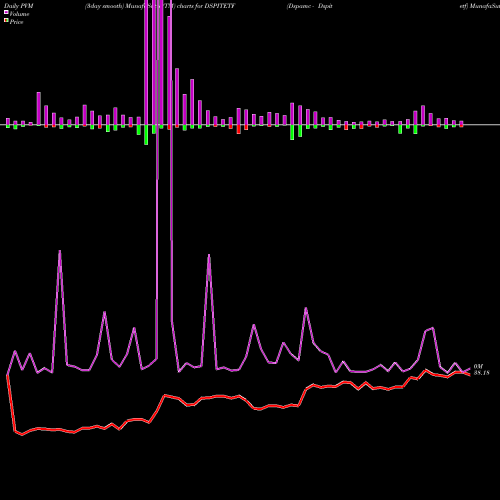Click the magenta Volume legend swatch
Image resolution: width=500 pixels, height=500 pixels.
[6, 12]
